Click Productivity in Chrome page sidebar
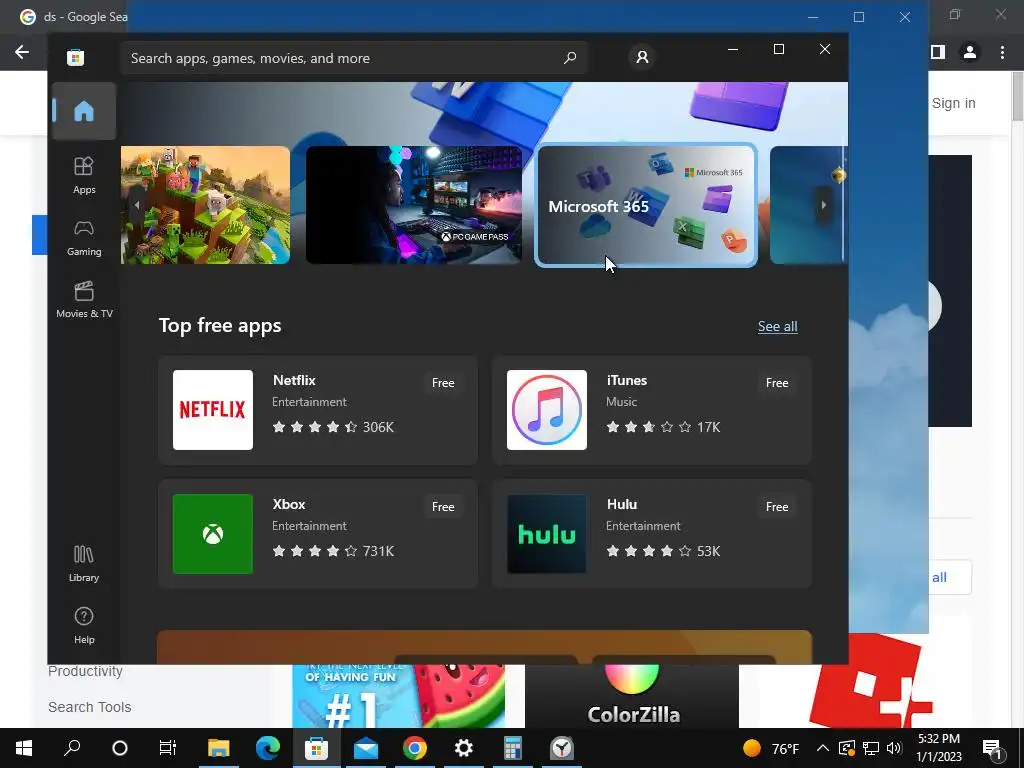Image resolution: width=1024 pixels, height=768 pixels. point(85,671)
